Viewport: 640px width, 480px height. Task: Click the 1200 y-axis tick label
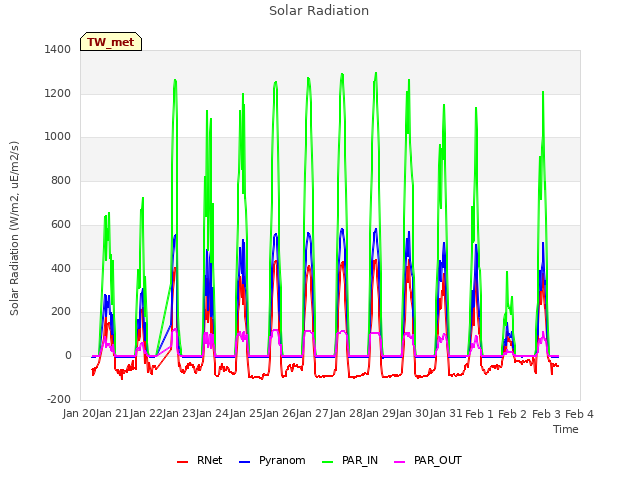[58, 93]
